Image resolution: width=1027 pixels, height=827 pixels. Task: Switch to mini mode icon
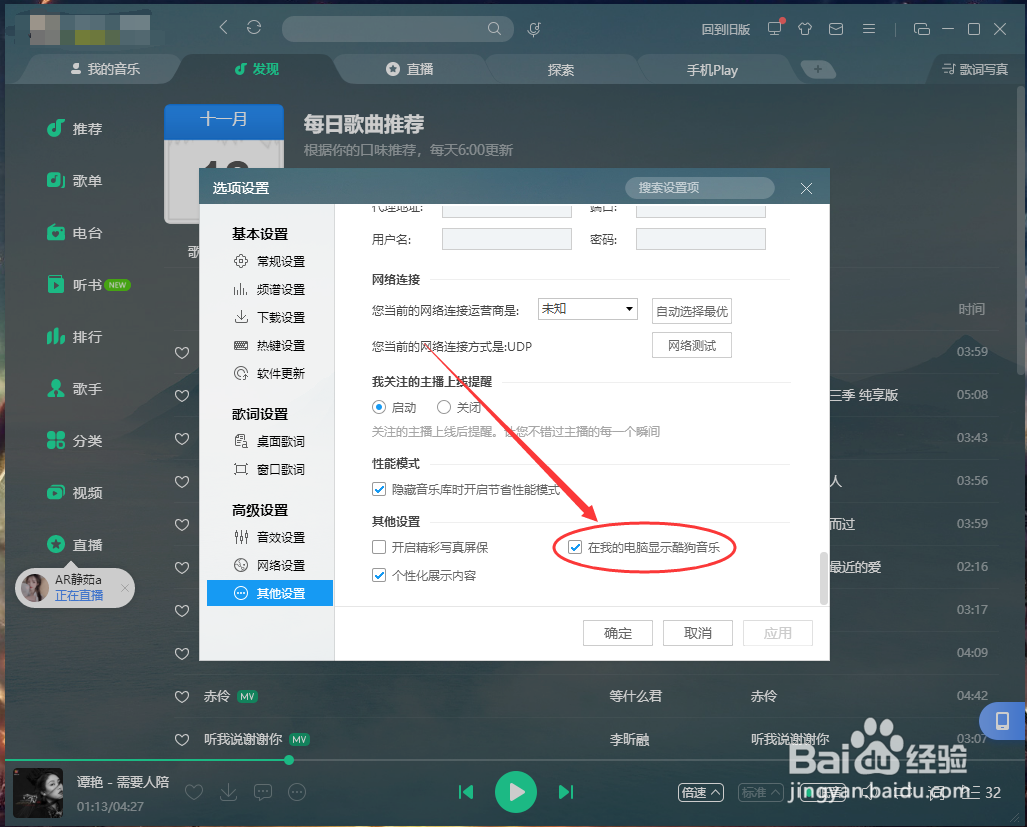922,29
